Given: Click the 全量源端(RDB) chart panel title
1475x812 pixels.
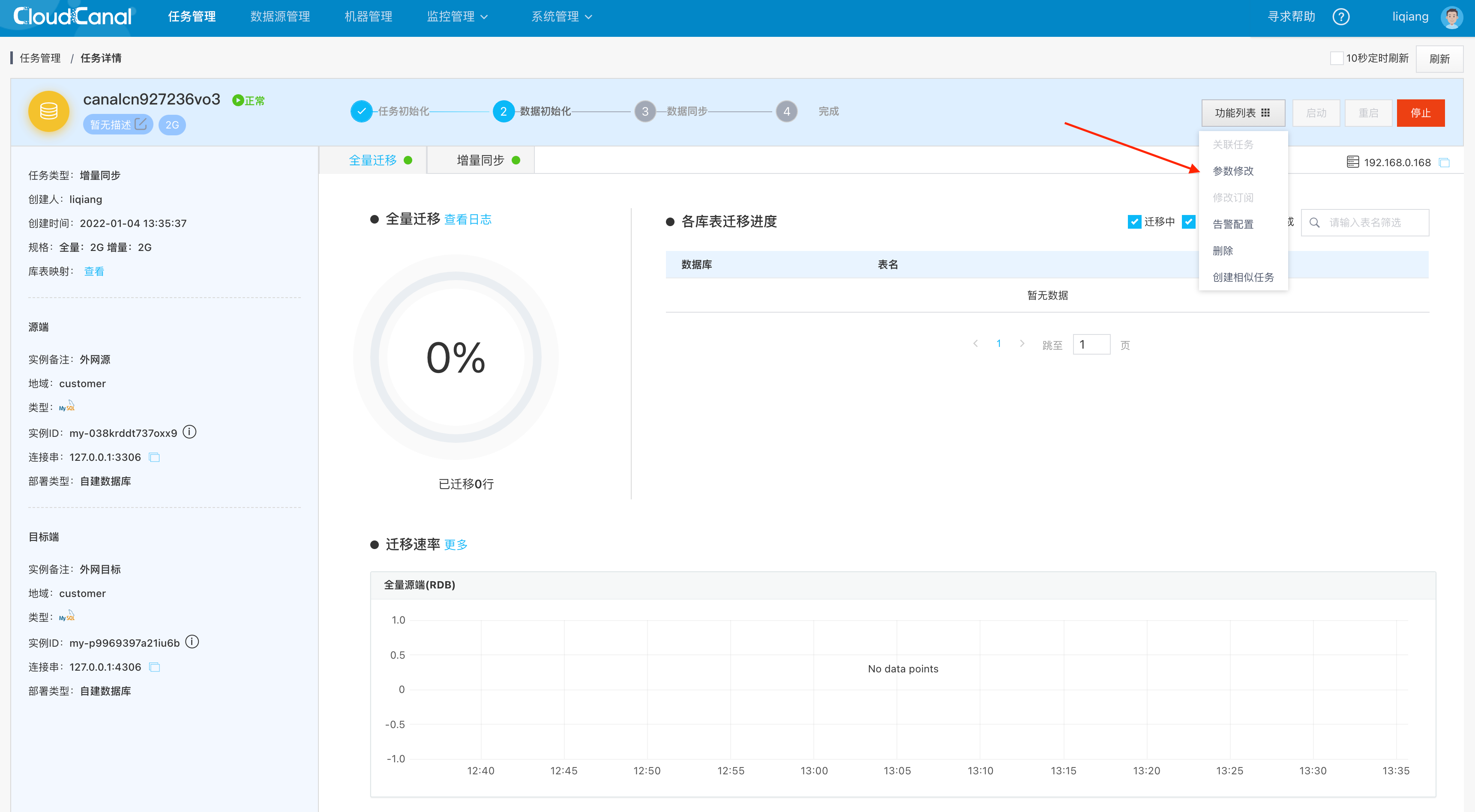Looking at the screenshot, I should click(419, 585).
